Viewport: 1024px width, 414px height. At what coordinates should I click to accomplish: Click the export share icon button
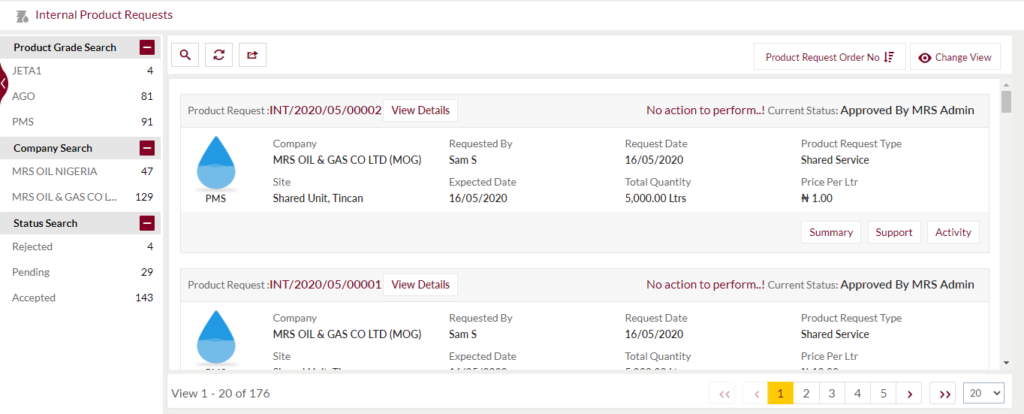[252, 56]
